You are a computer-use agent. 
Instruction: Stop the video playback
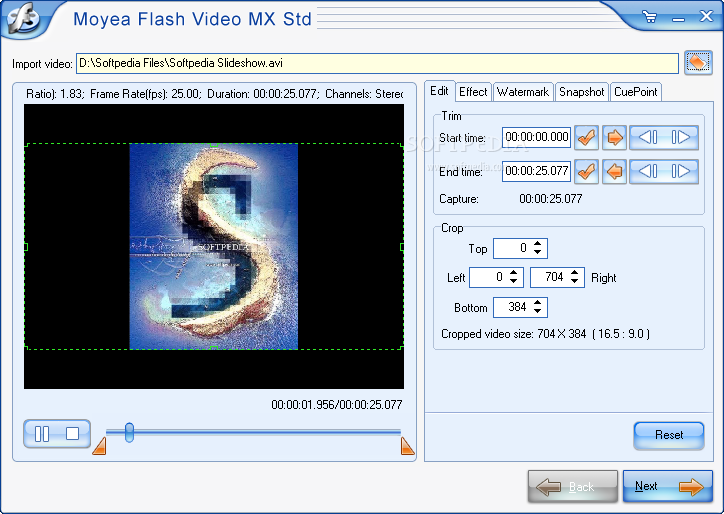click(x=72, y=434)
